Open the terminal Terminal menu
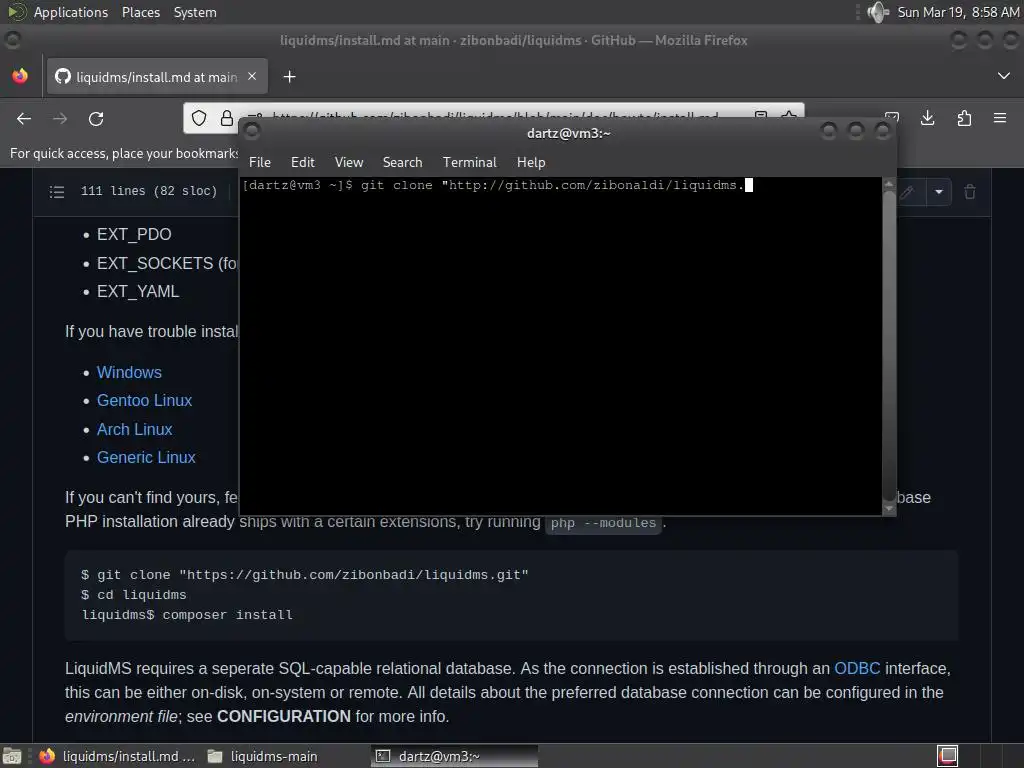 pos(470,162)
